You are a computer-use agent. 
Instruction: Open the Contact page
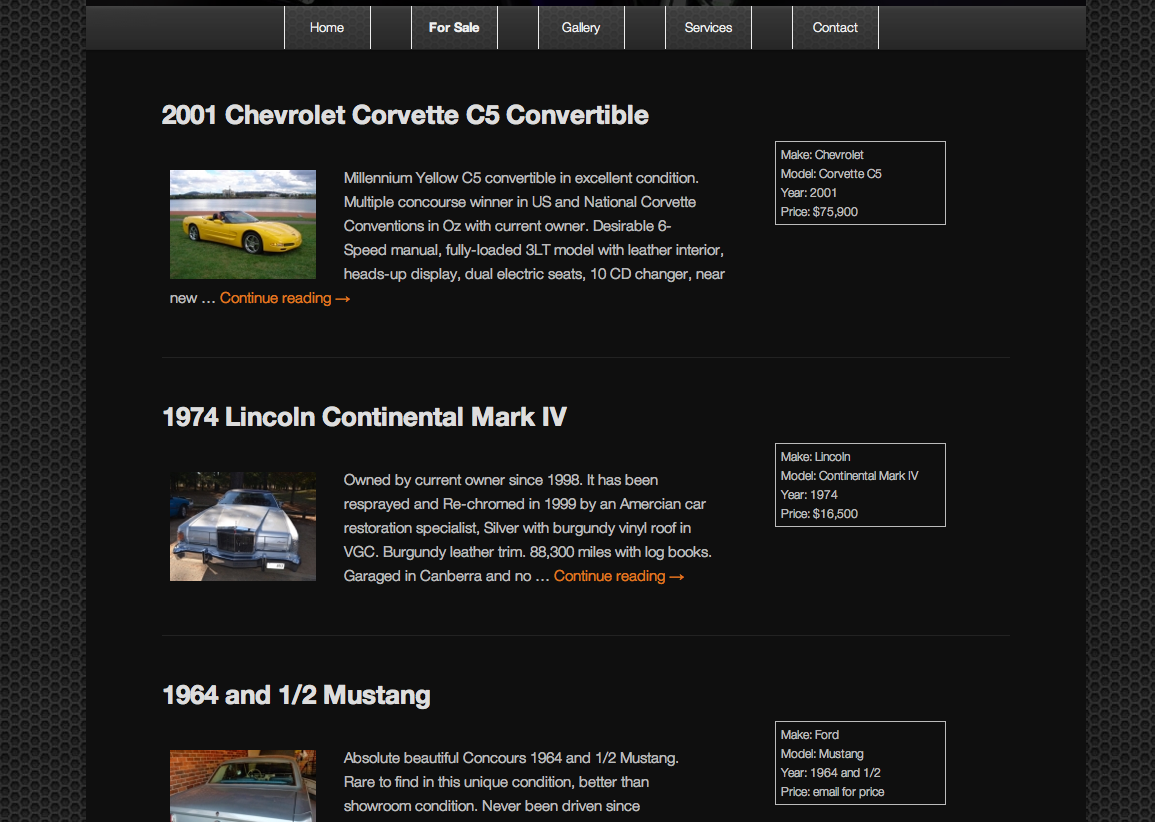(835, 28)
